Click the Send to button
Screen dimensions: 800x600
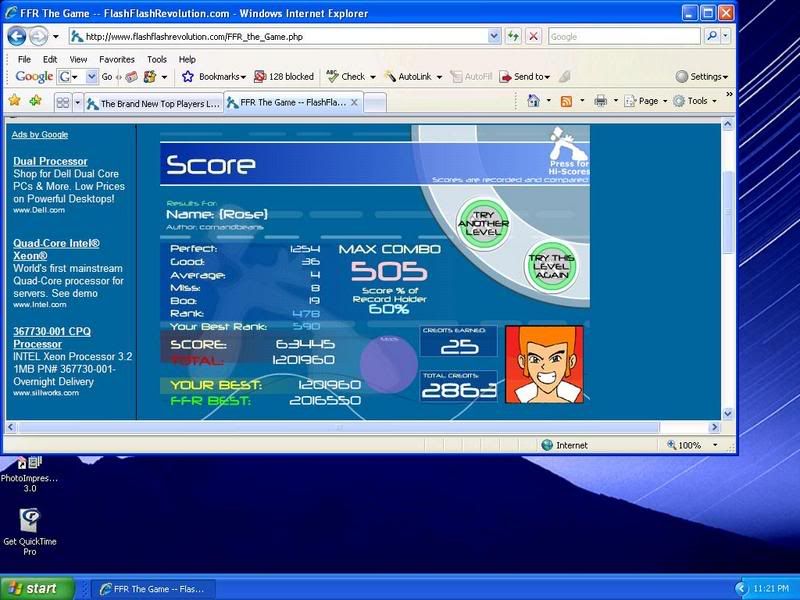point(524,77)
